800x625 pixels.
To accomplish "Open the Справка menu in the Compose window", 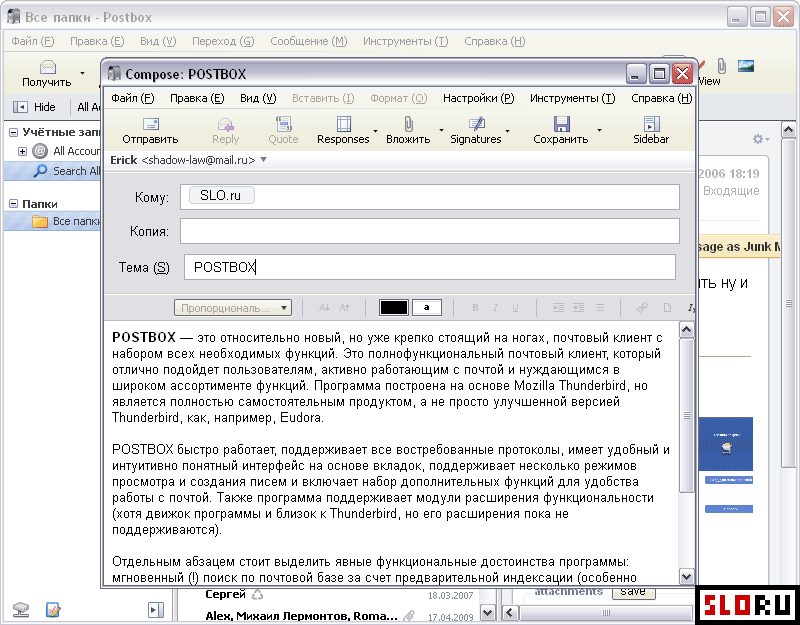I will (x=661, y=98).
